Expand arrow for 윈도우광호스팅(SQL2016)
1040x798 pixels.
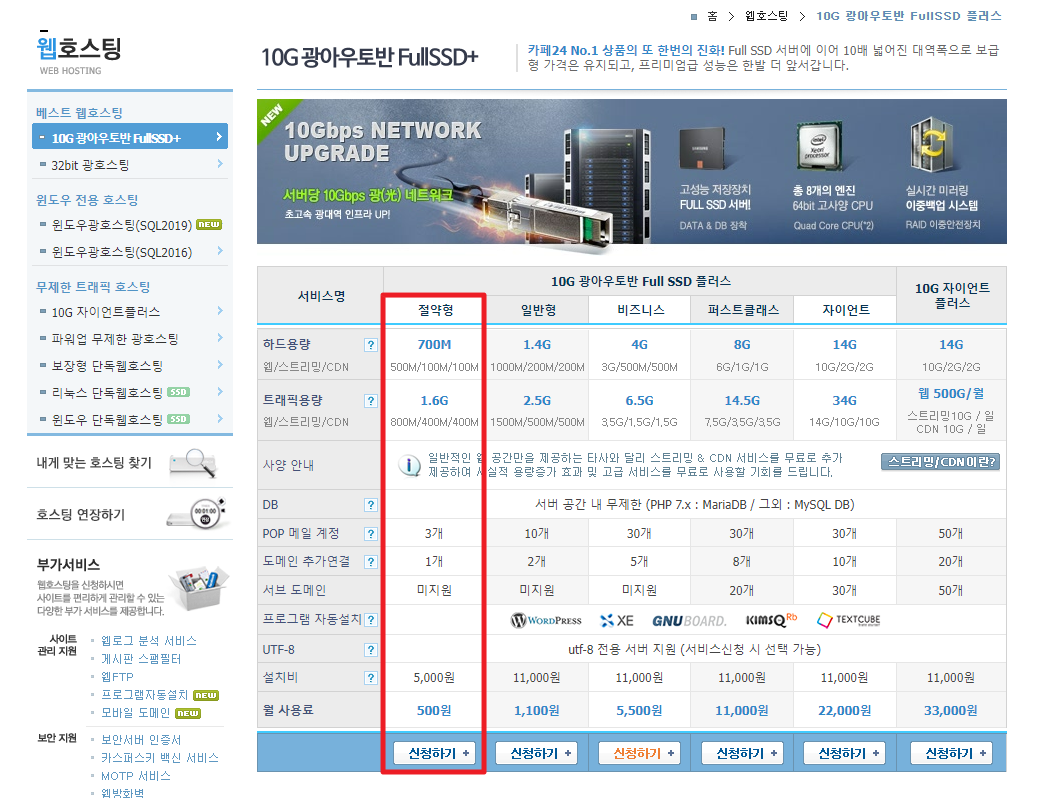click(220, 251)
